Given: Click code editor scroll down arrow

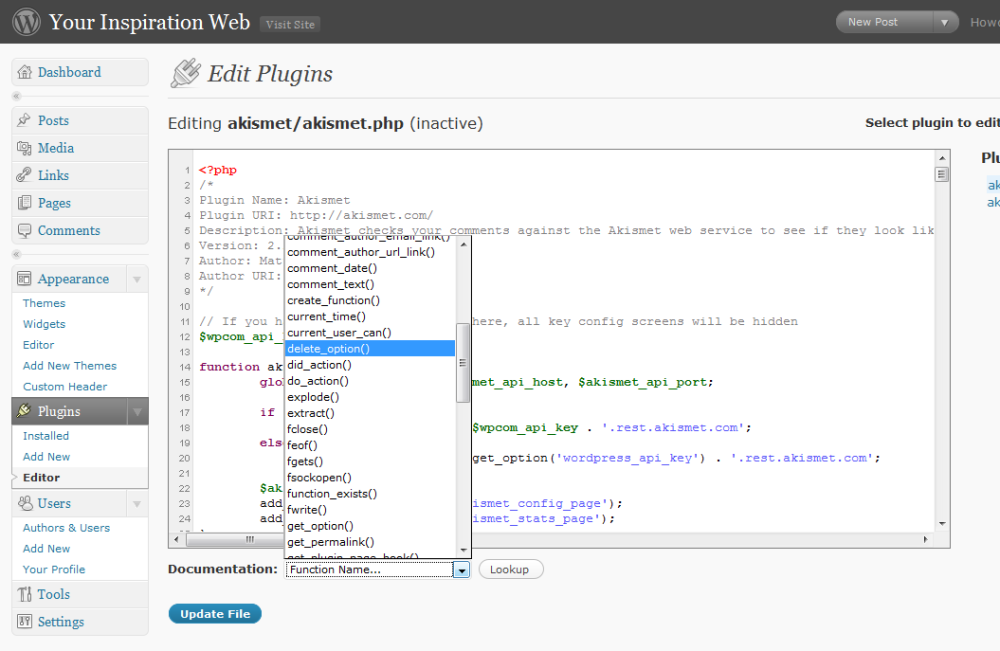Looking at the screenshot, I should pos(942,524).
